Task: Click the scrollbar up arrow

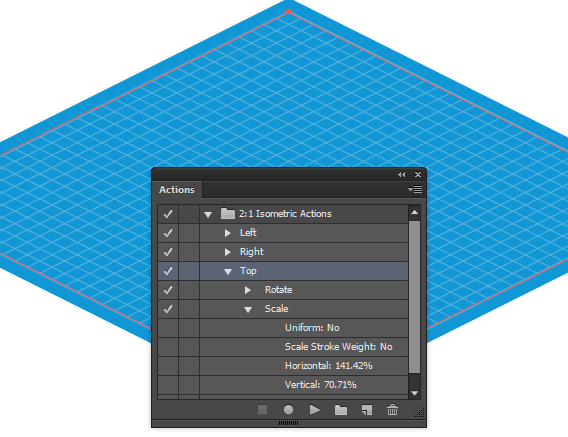Action: point(414,213)
